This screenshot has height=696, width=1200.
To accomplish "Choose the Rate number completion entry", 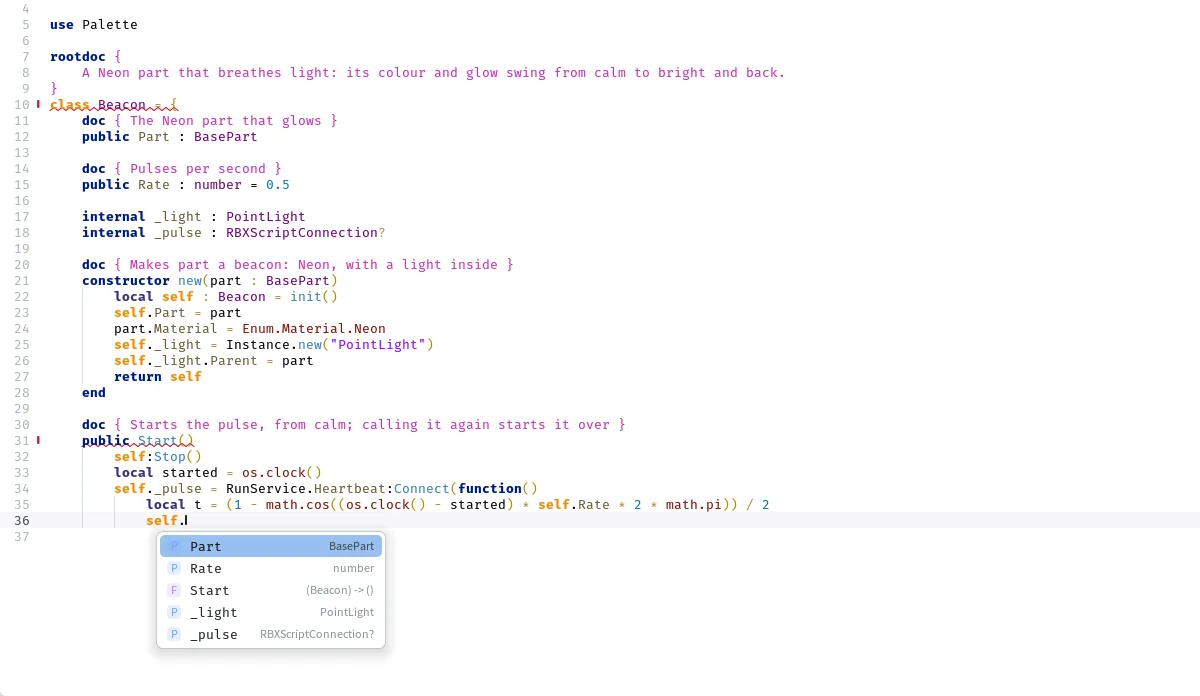I will pos(271,568).
